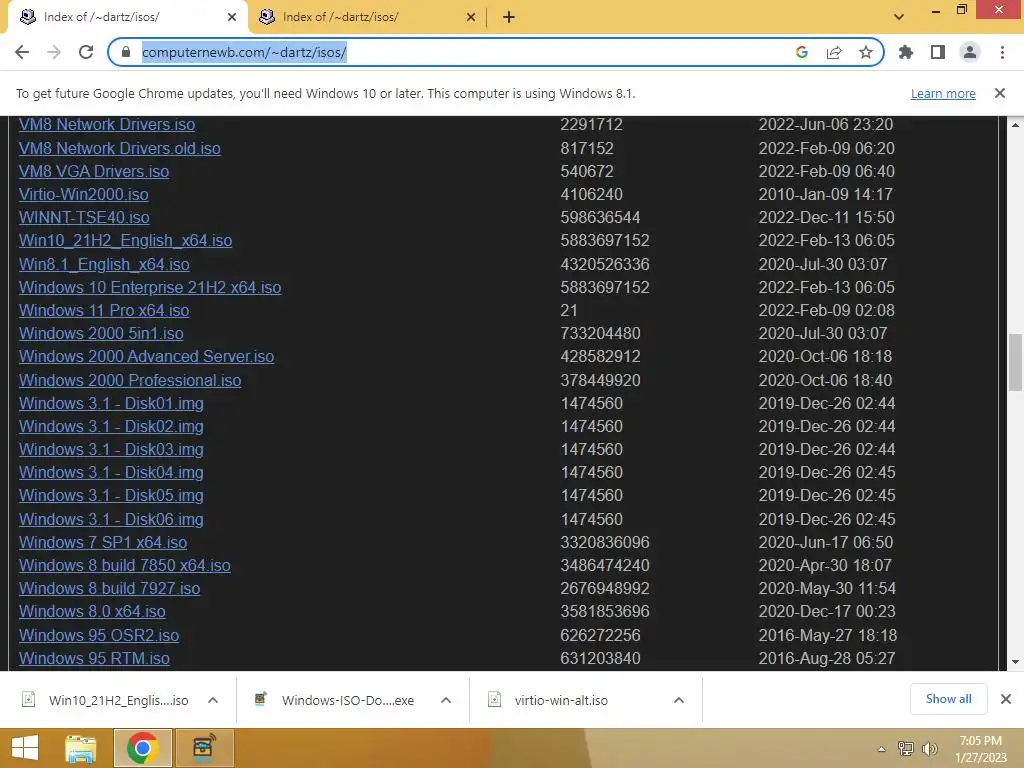Image resolution: width=1024 pixels, height=768 pixels.
Task: Click the page scrollbar thumb
Action: click(1016, 362)
